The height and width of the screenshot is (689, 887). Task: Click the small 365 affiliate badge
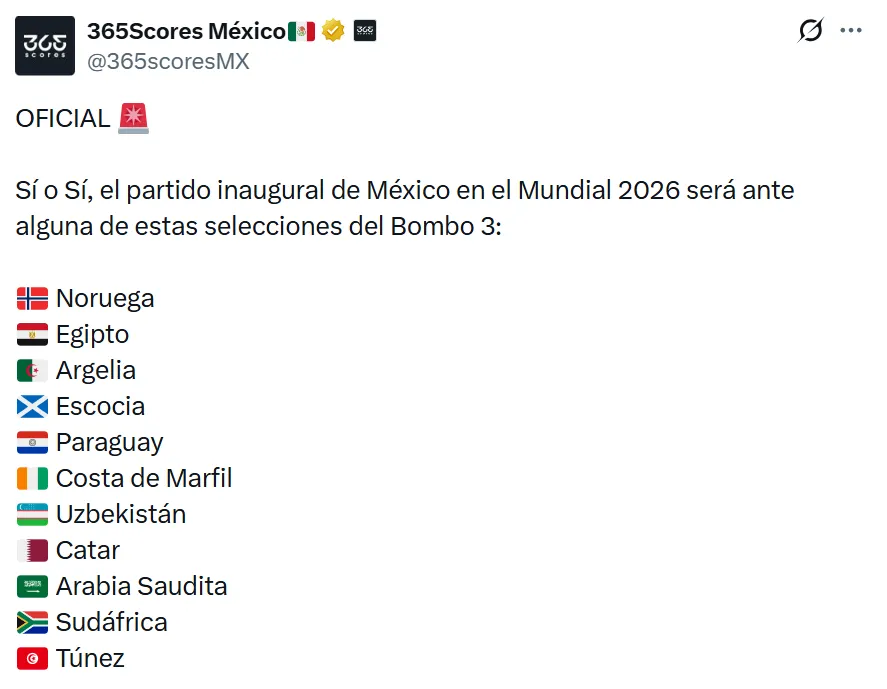365,31
